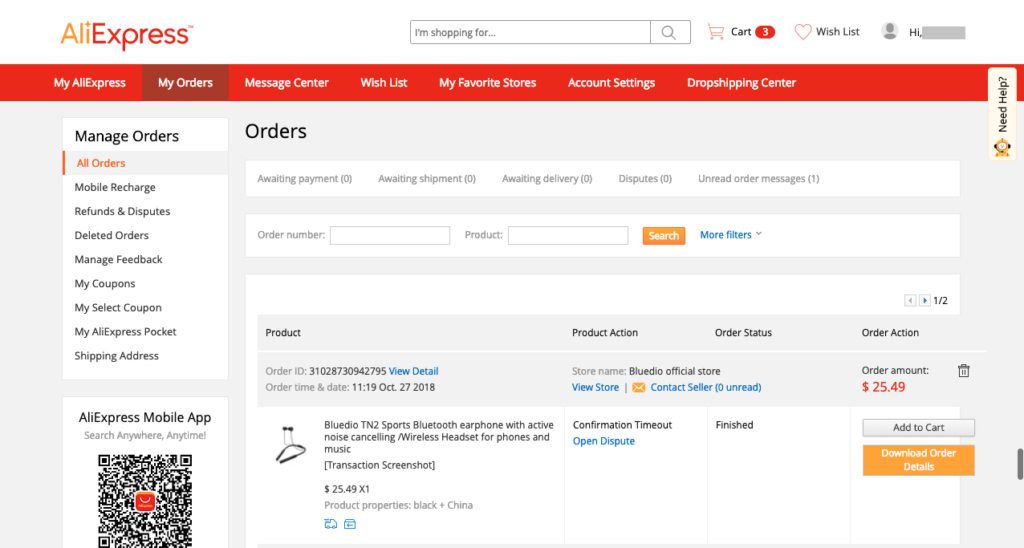
Task: Click Download Order Details button
Action: tap(918, 460)
